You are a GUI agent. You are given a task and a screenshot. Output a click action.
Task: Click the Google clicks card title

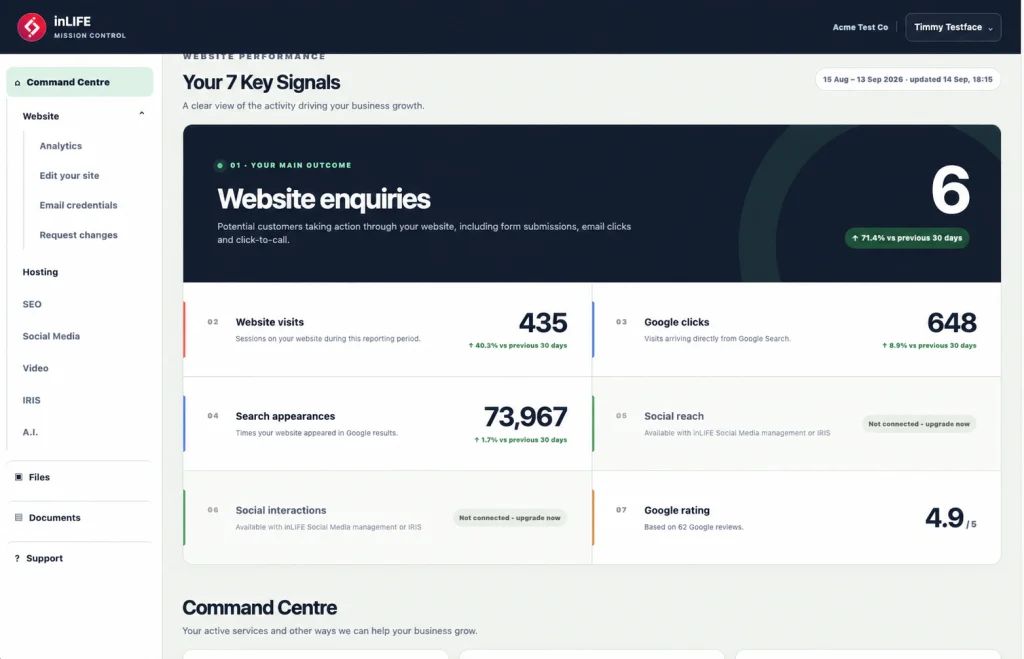click(x=677, y=323)
